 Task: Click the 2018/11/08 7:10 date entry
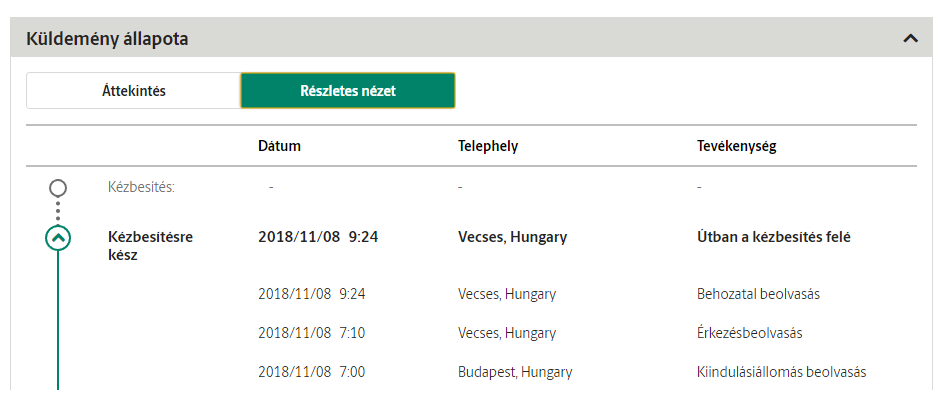[x=312, y=333]
